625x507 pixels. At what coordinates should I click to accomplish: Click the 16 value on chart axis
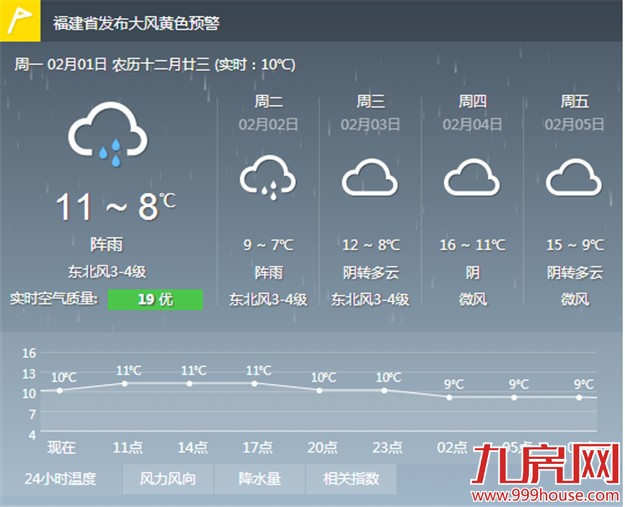29,353
